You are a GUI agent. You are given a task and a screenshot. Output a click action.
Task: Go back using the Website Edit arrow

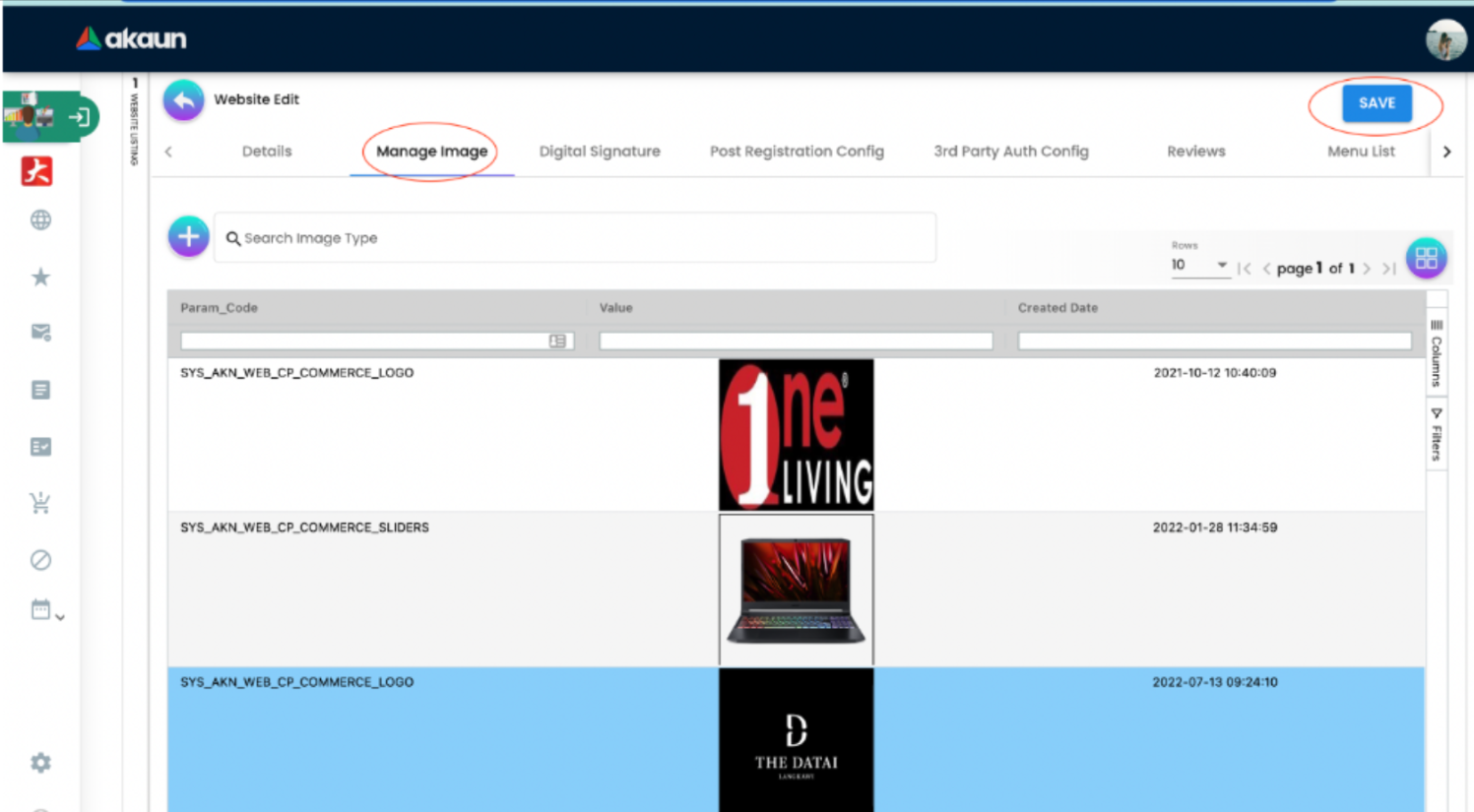tap(183, 99)
